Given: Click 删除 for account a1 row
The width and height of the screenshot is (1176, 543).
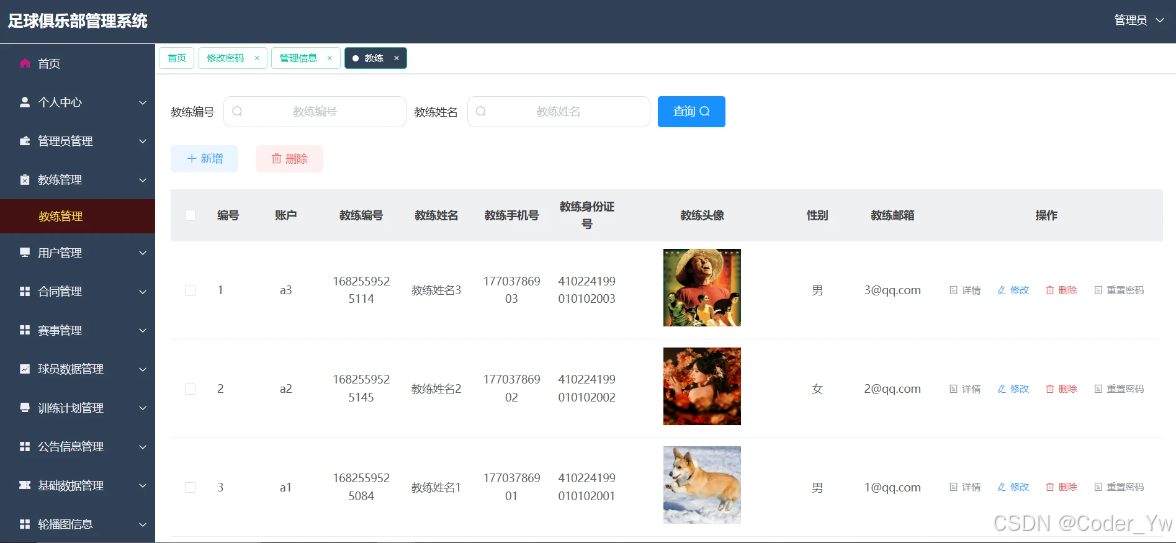Looking at the screenshot, I should 1061,488.
